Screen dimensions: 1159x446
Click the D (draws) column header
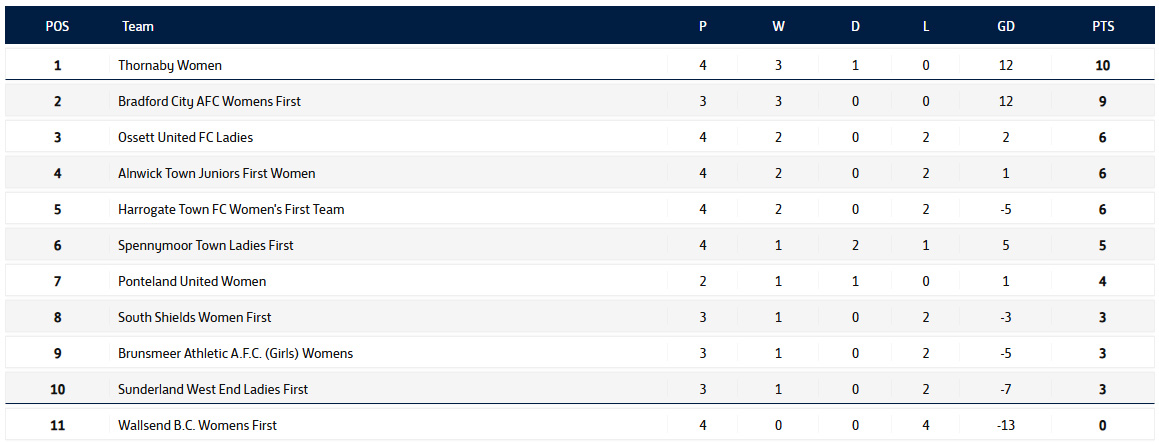pos(855,27)
